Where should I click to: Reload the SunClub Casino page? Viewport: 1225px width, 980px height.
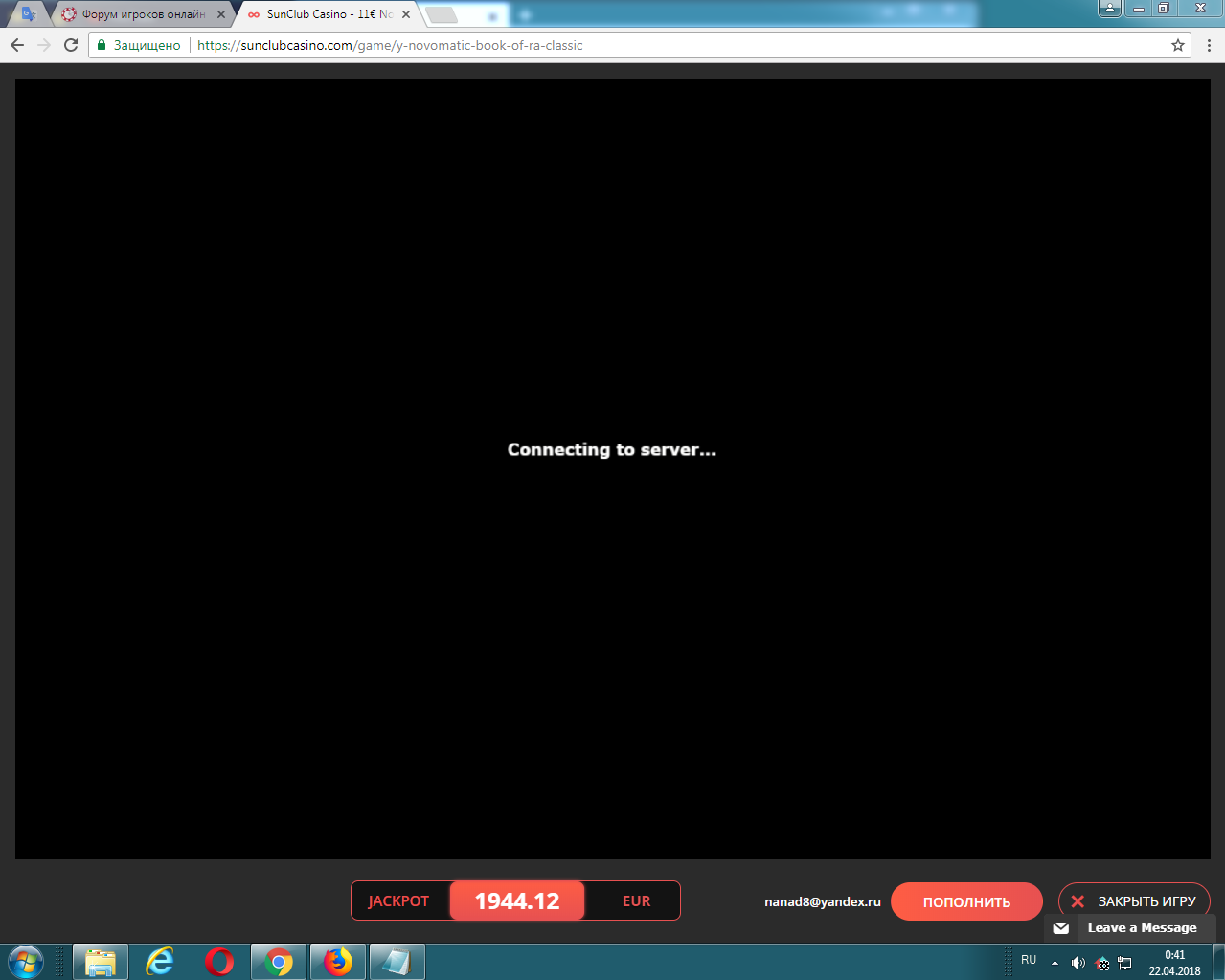(x=71, y=45)
